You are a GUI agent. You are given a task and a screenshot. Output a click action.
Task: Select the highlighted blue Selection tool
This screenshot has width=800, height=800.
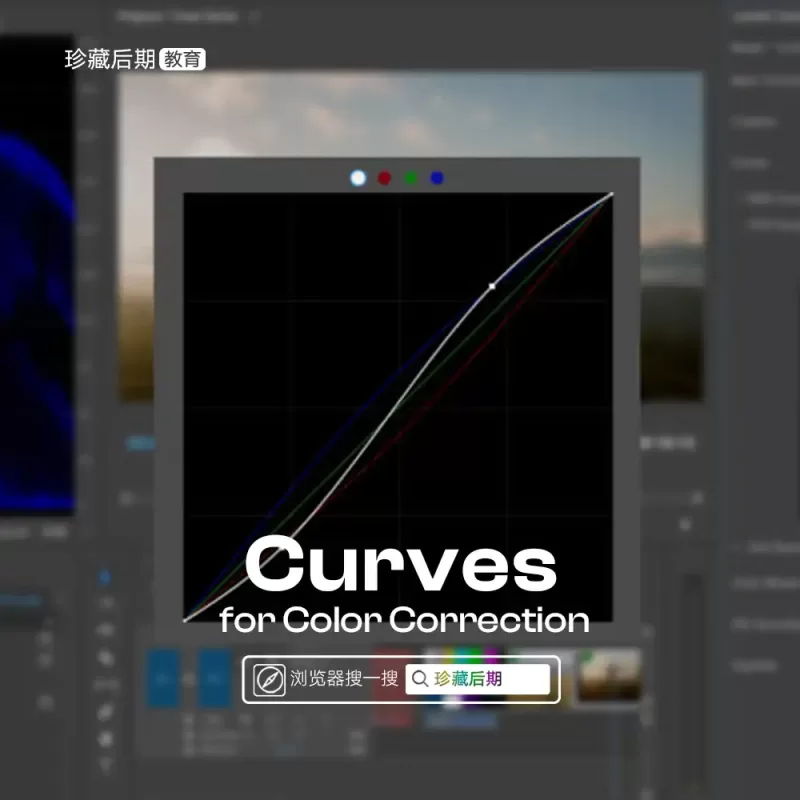tap(105, 578)
